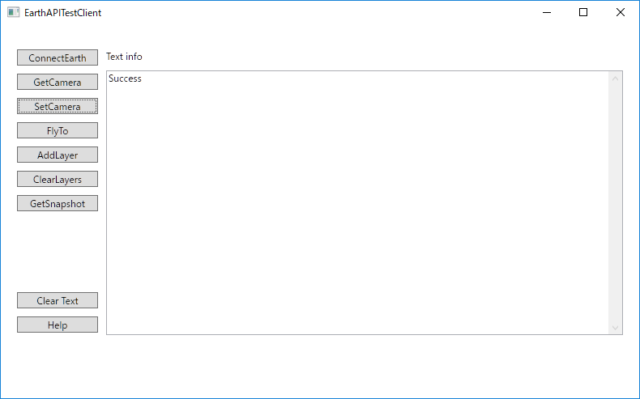
Task: Select the SetCamera button
Action: [57, 106]
